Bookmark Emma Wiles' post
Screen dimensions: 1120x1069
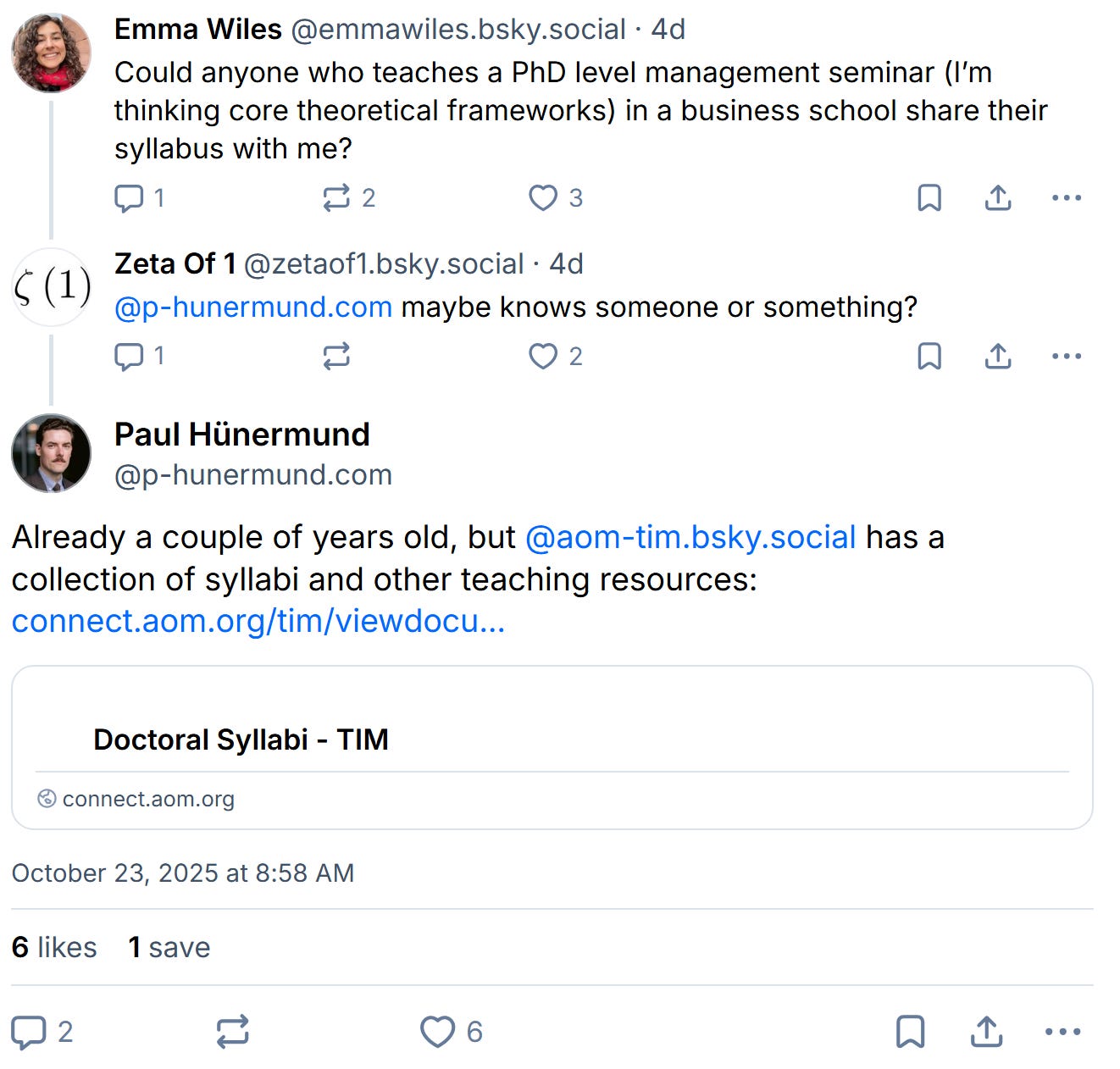coord(929,198)
